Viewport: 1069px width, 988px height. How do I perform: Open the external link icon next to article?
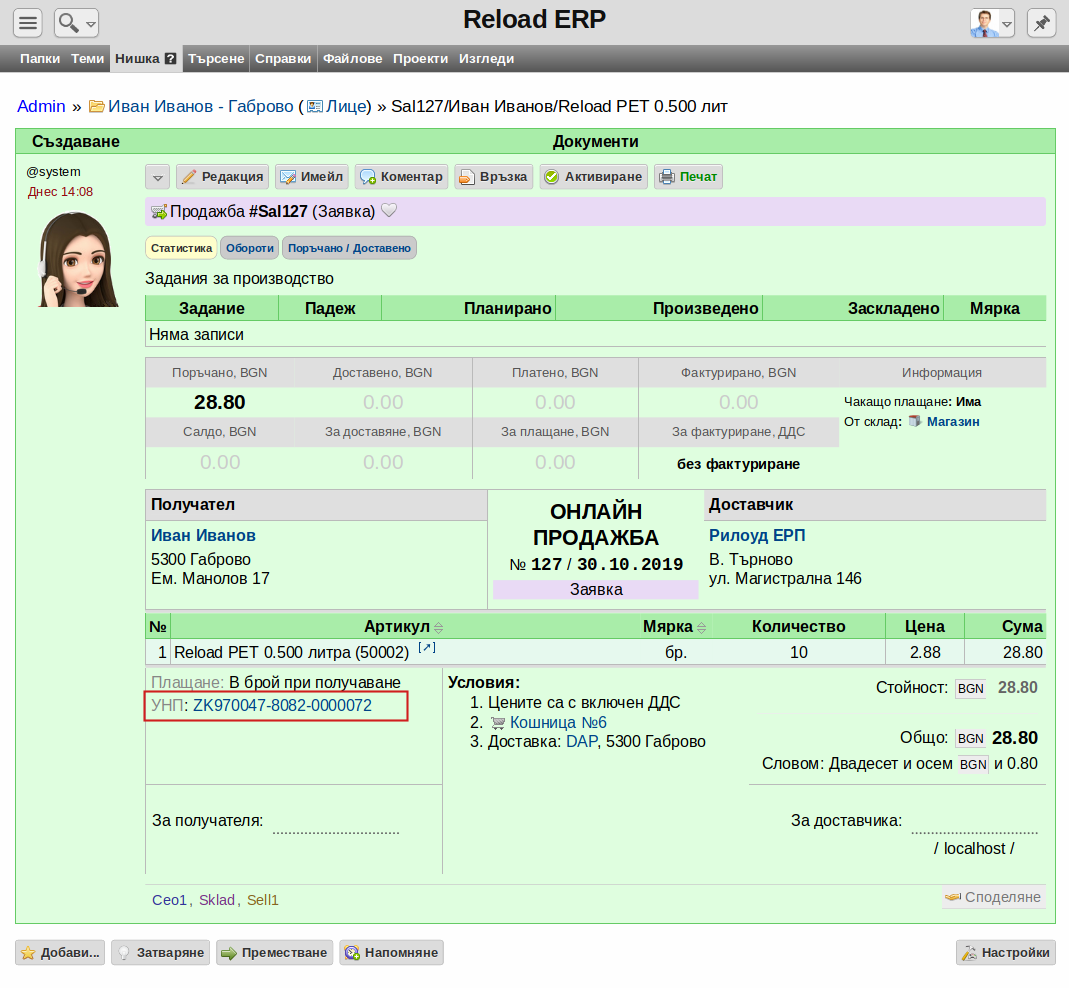427,648
